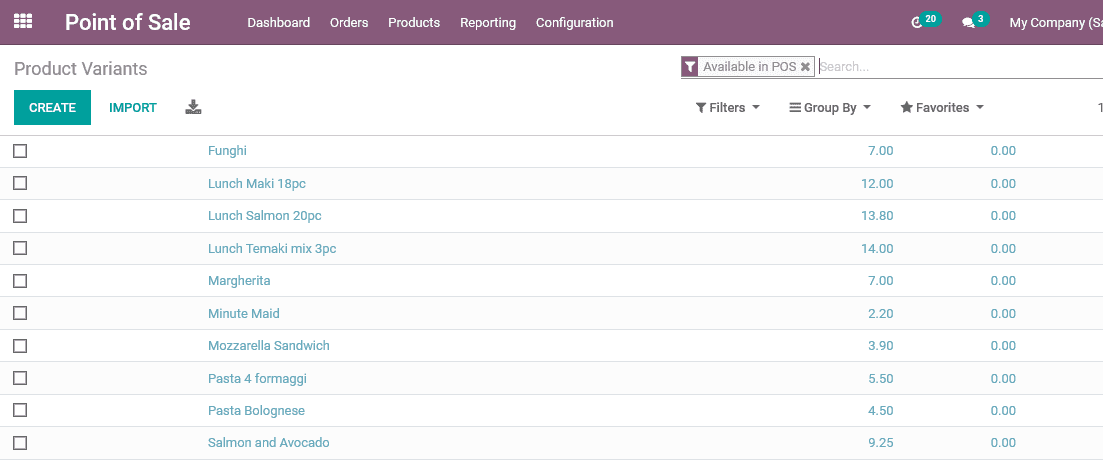Click the funnel icon on the filter tag
The width and height of the screenshot is (1103, 462).
point(690,67)
